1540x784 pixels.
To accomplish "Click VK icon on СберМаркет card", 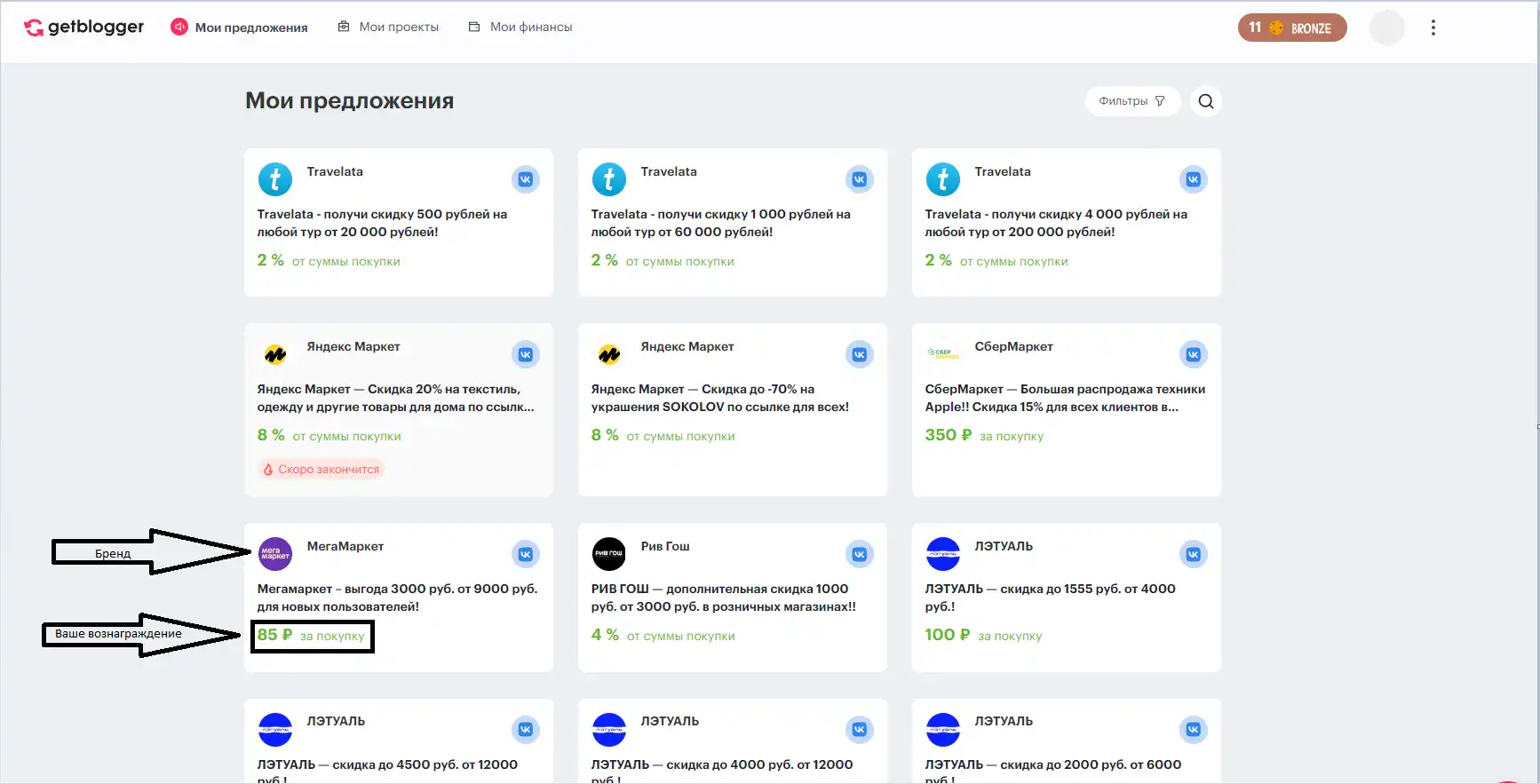I will coord(1194,354).
